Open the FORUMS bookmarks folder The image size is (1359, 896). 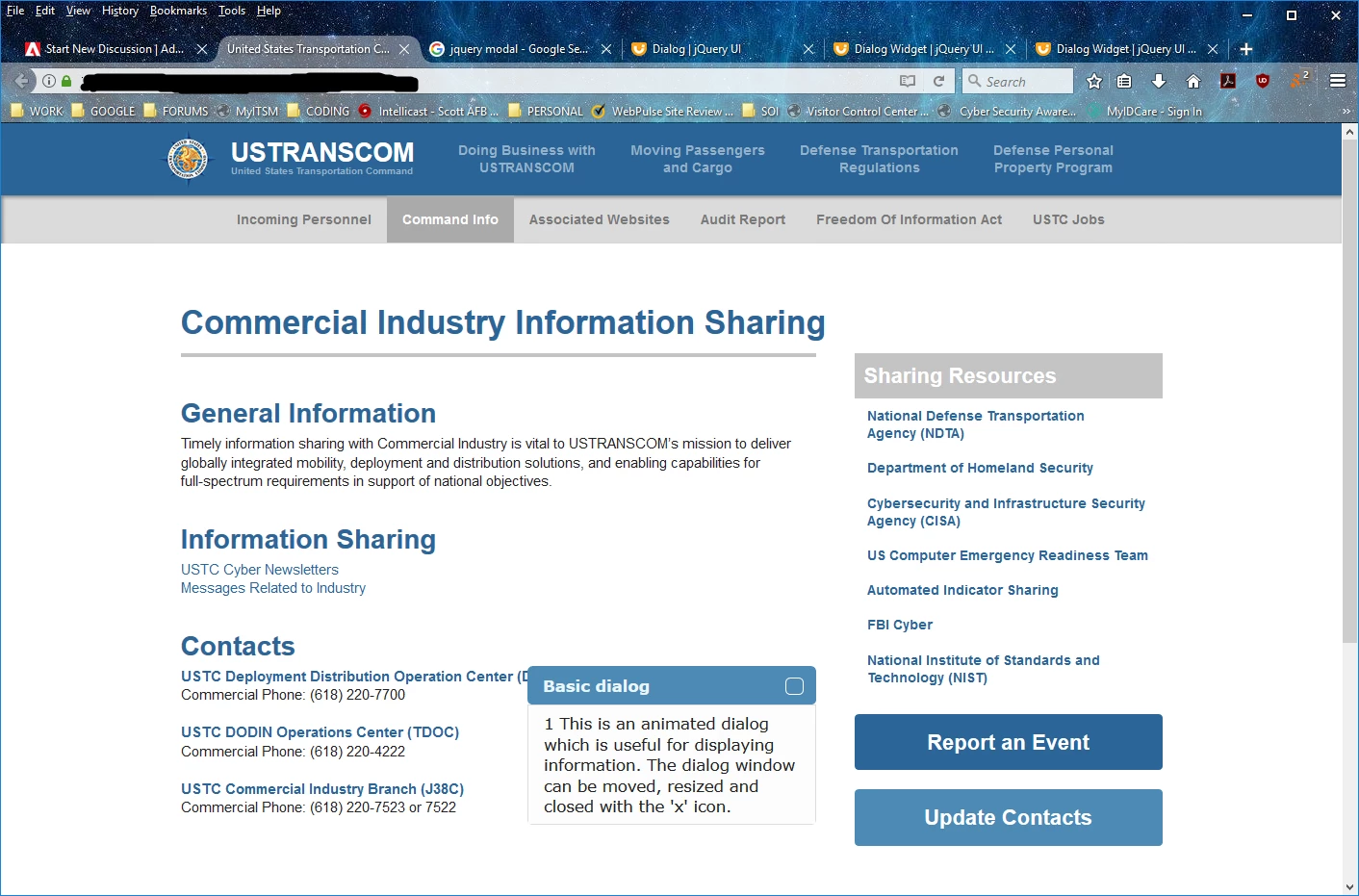(175, 112)
